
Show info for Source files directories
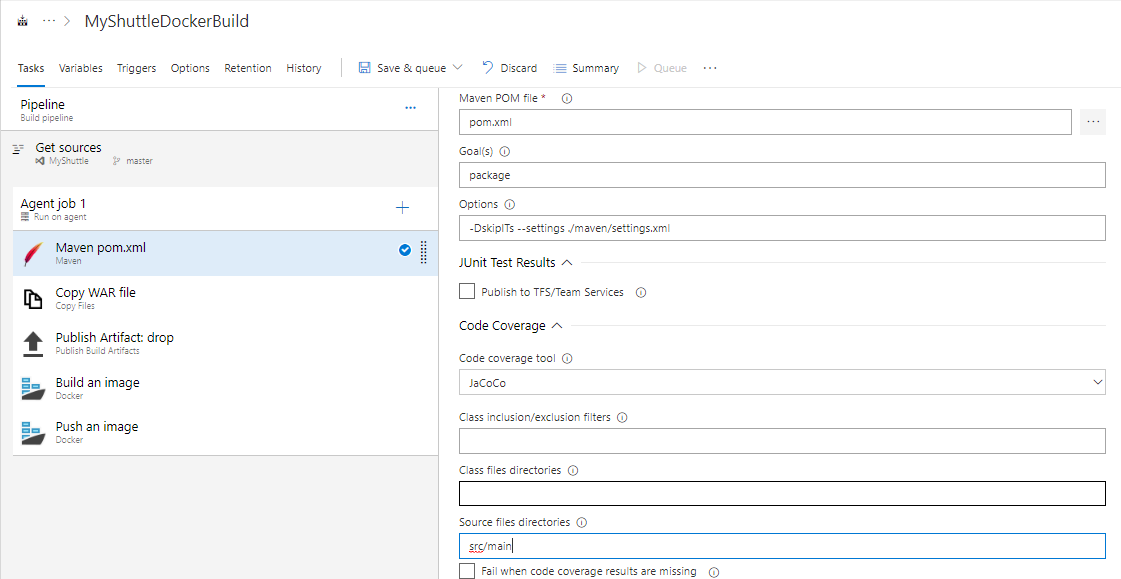pos(582,523)
